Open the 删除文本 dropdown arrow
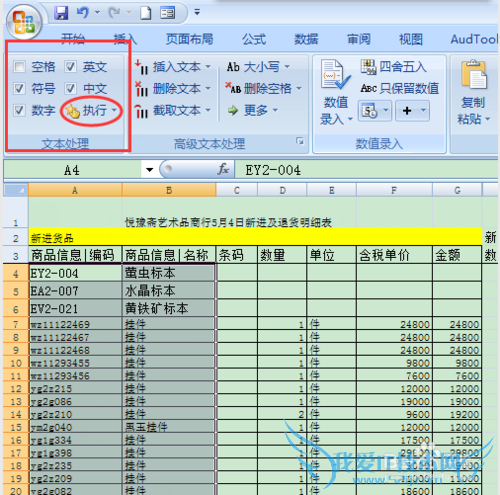This screenshot has width=500, height=495. tap(208, 89)
